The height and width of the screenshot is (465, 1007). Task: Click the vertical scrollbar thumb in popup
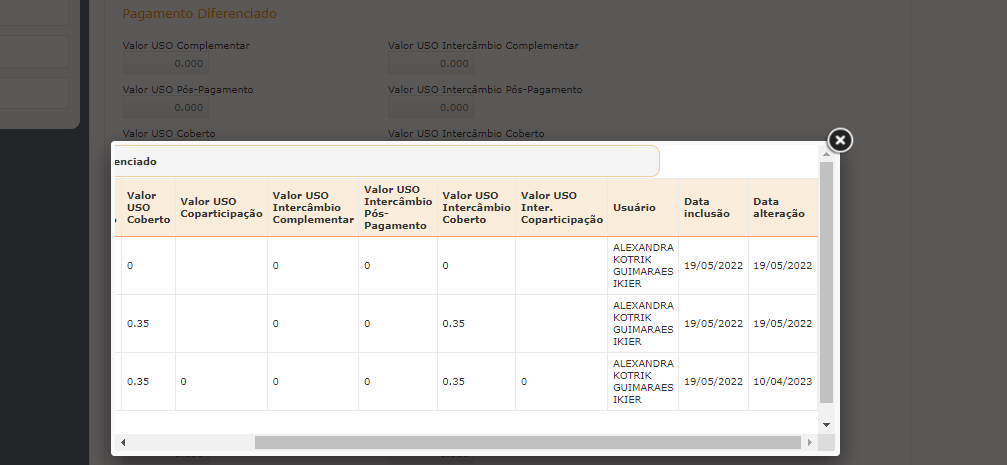[x=825, y=282]
